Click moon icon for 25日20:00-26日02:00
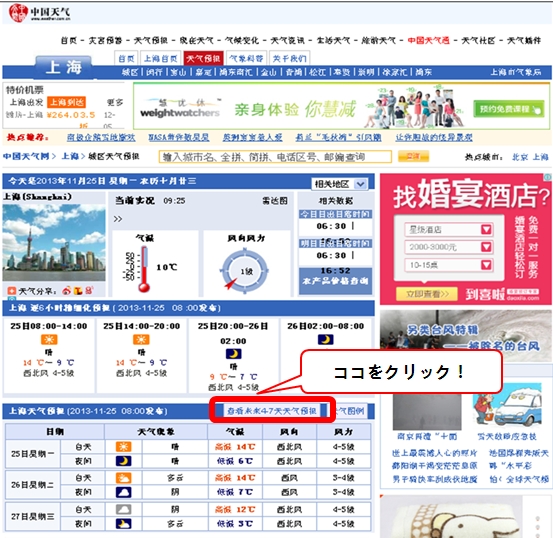553x538 pixels. click(233, 353)
